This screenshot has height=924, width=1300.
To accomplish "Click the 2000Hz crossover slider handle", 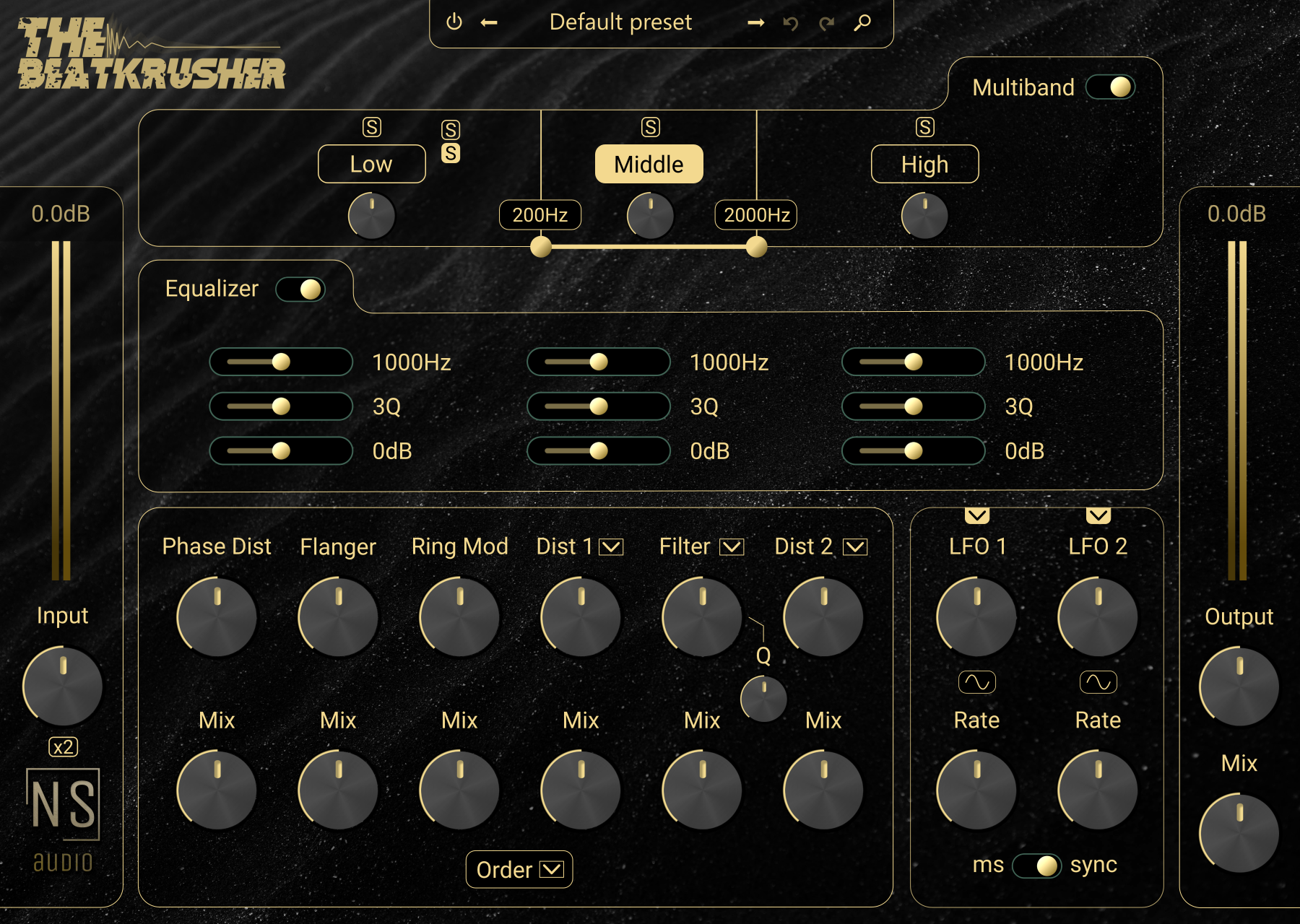I will [756, 247].
